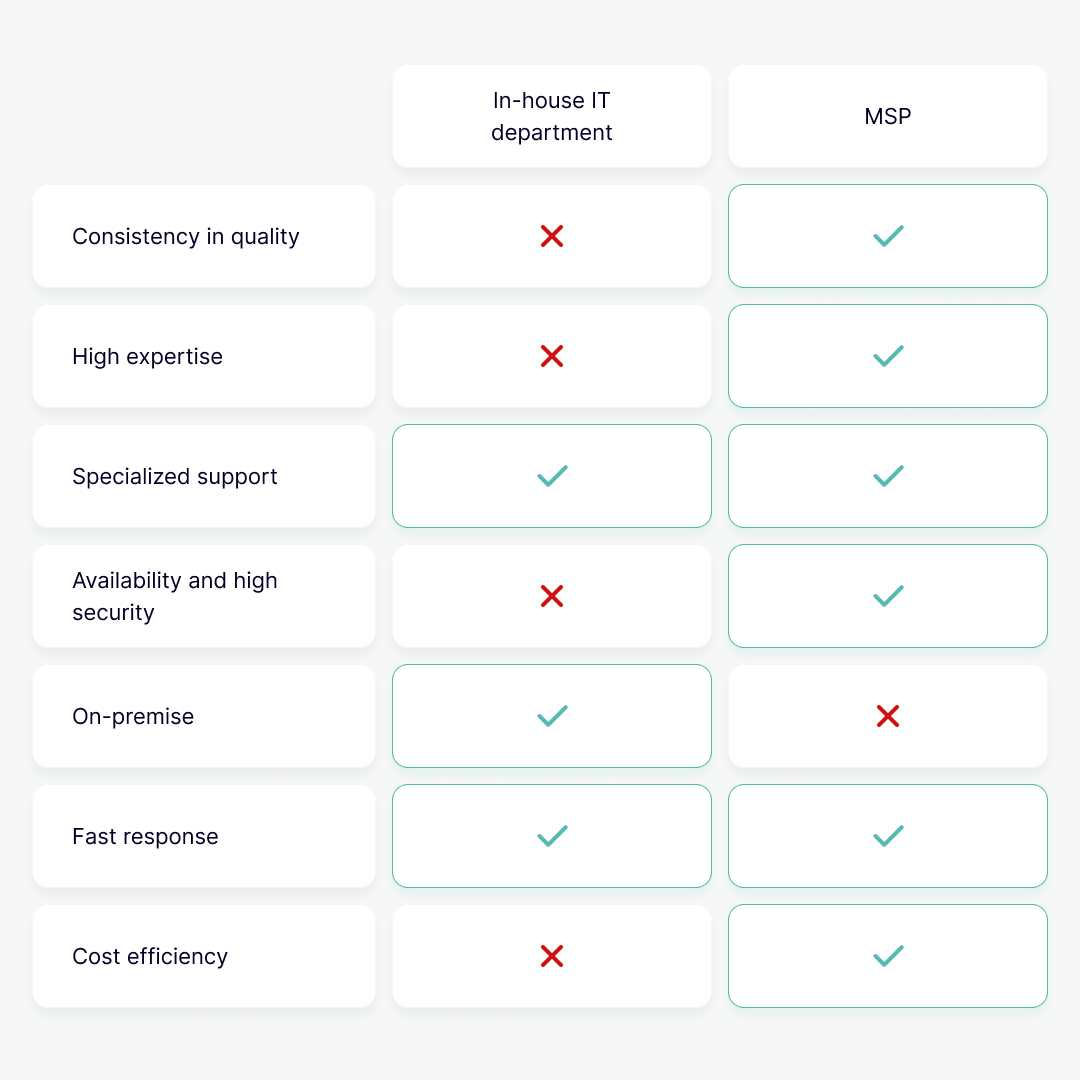Click the MSP checkmark for Consistency in quality
The width and height of the screenshot is (1080, 1080).
point(888,236)
